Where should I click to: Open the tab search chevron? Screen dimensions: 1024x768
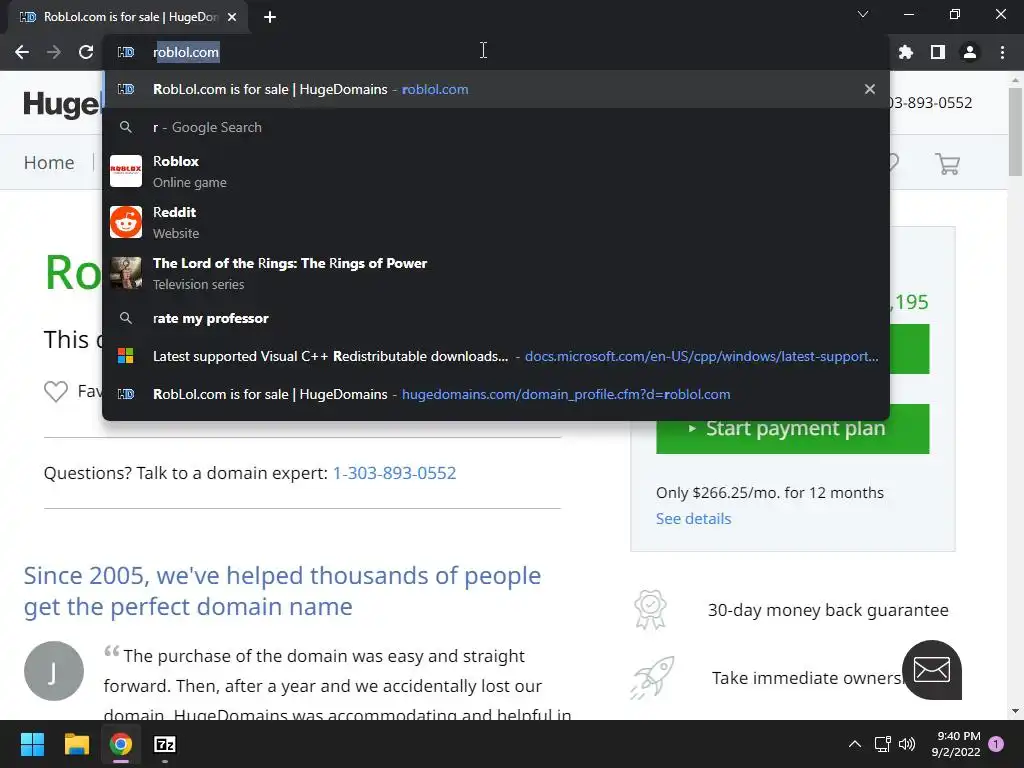[863, 14]
